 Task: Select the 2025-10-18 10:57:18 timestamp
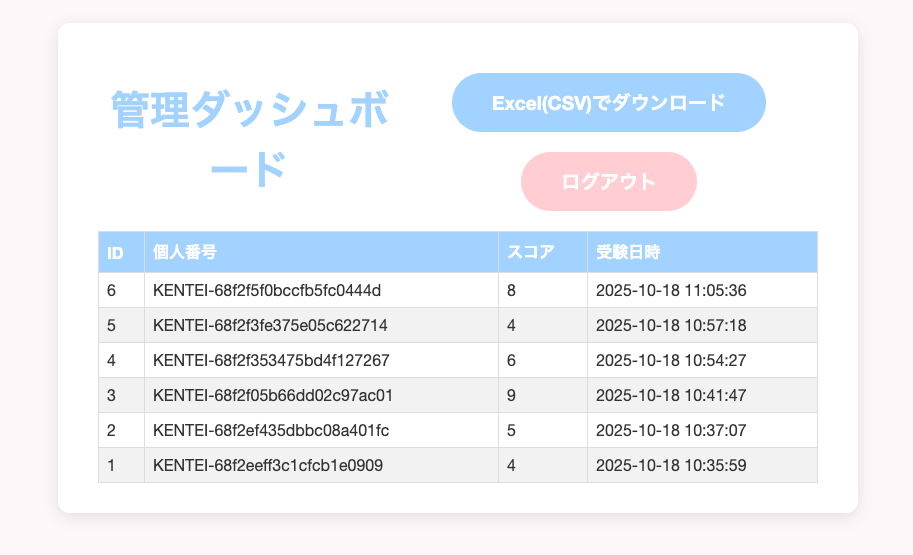(x=671, y=325)
